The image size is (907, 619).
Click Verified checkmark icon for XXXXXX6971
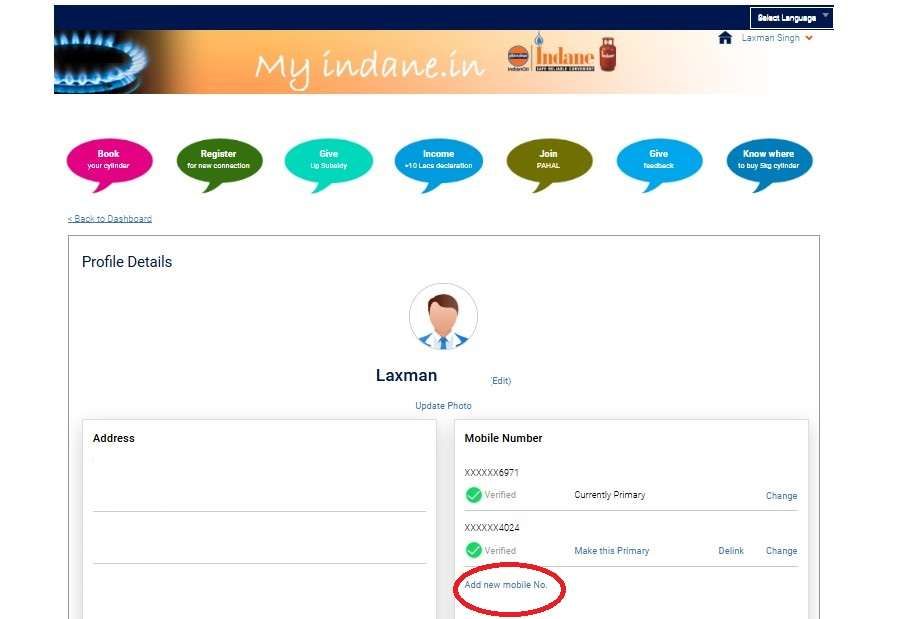[474, 495]
